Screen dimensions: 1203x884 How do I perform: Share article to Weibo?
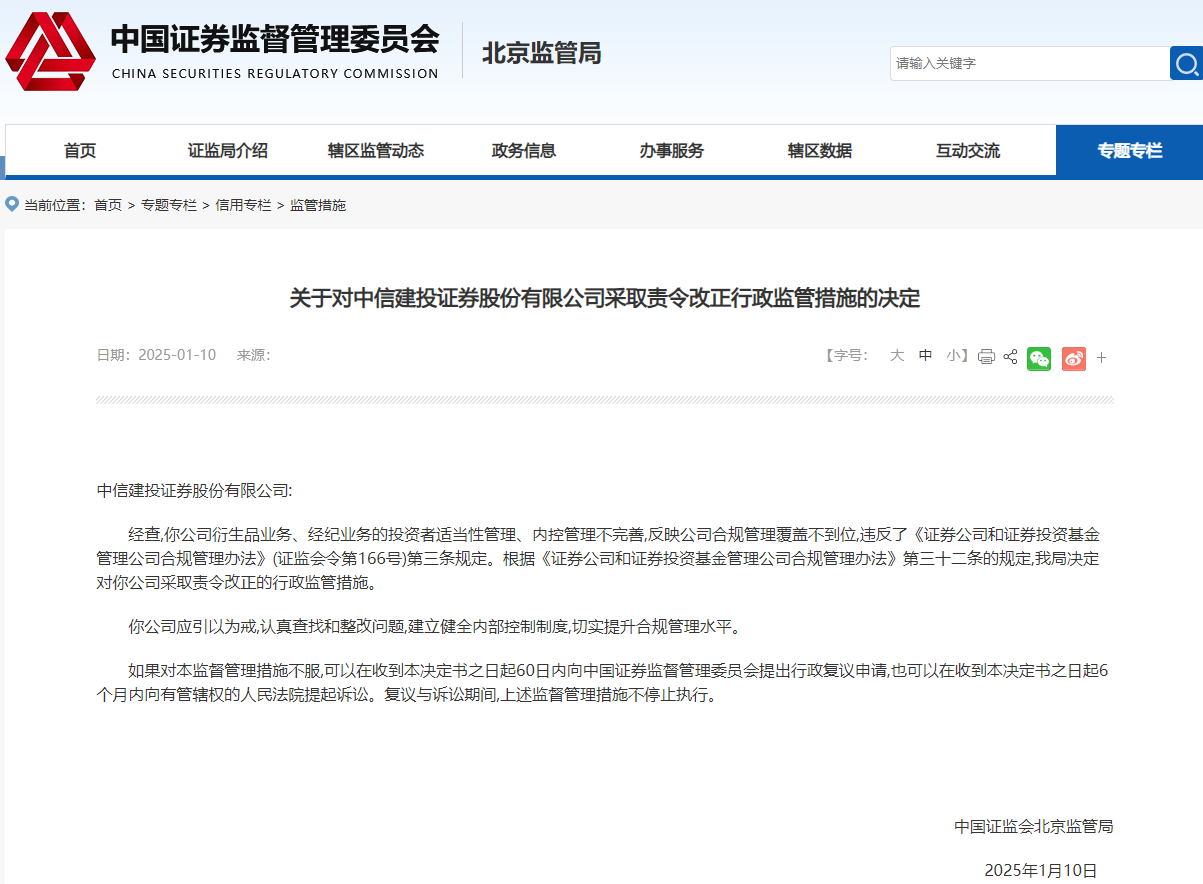[x=1073, y=358]
